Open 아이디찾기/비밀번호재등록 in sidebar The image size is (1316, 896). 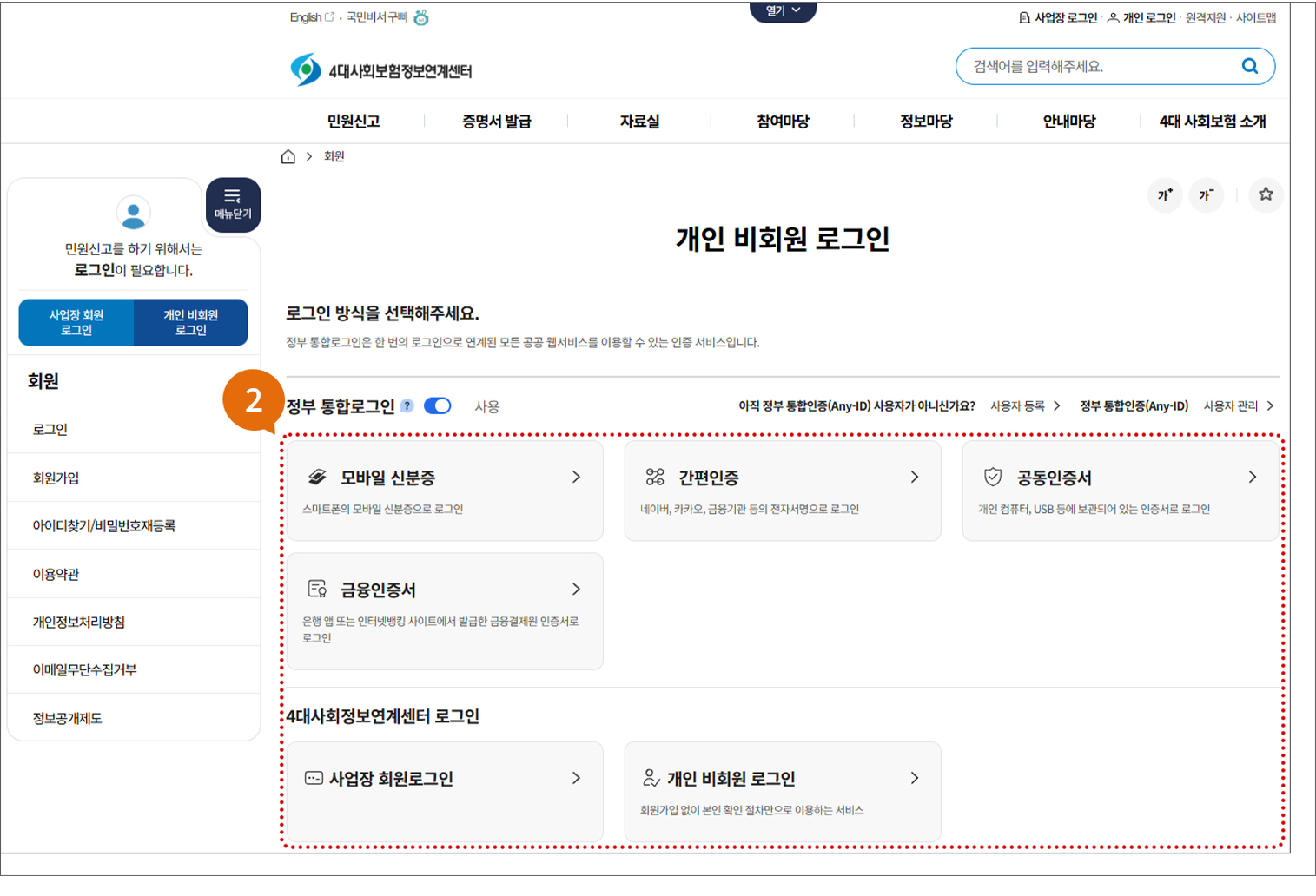[104, 525]
